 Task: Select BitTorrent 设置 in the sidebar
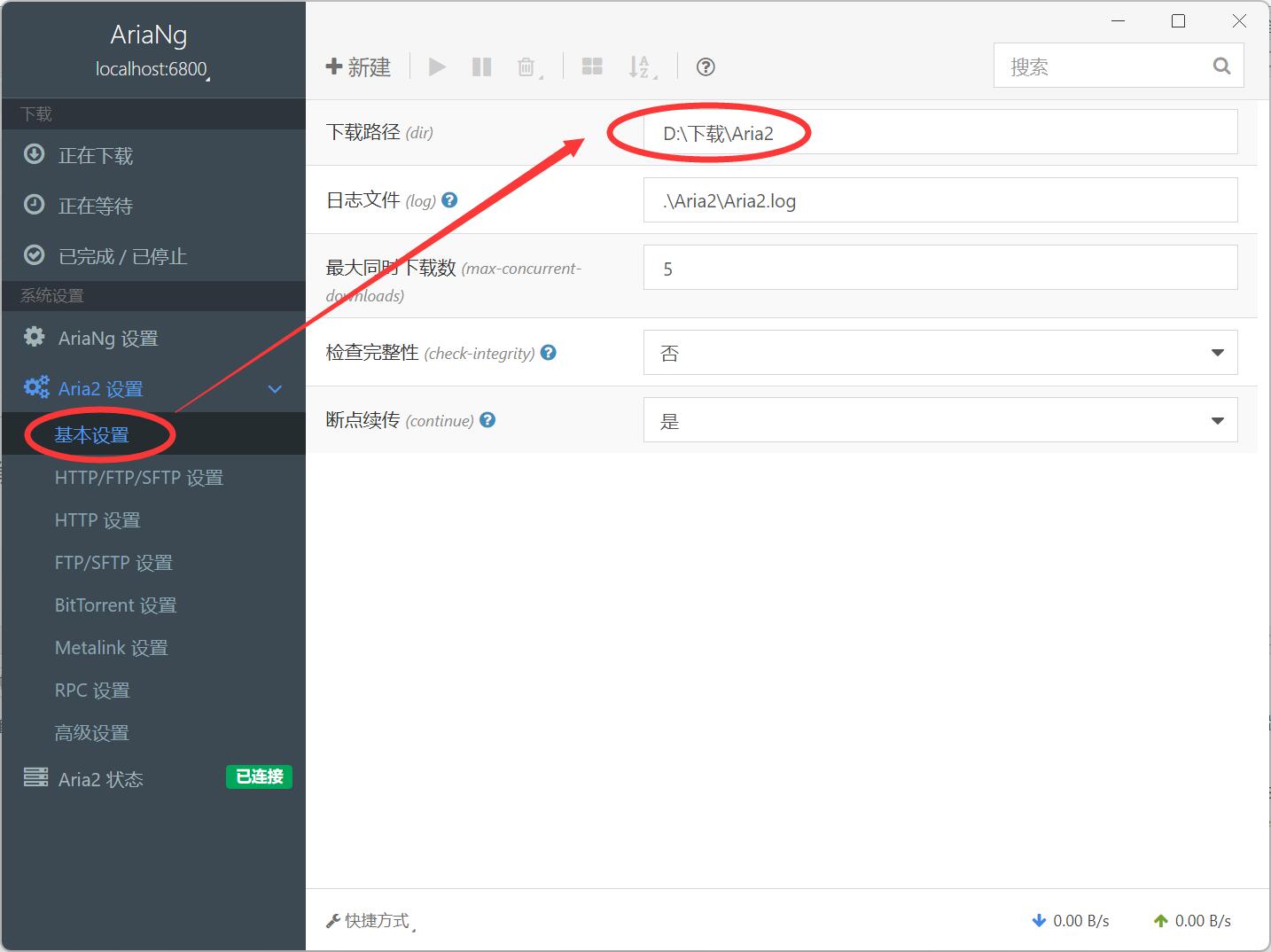[x=115, y=605]
